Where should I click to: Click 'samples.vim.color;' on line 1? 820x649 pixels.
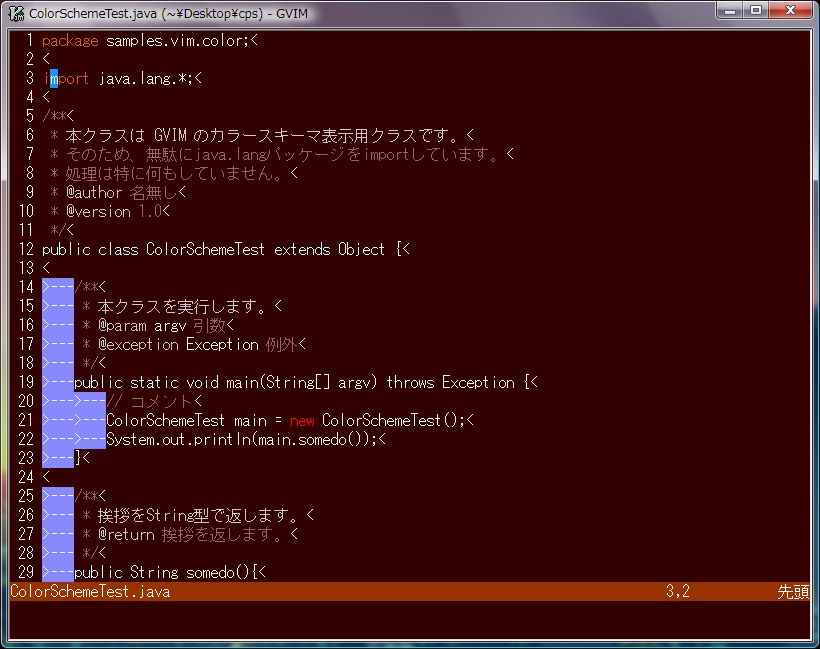click(x=178, y=41)
